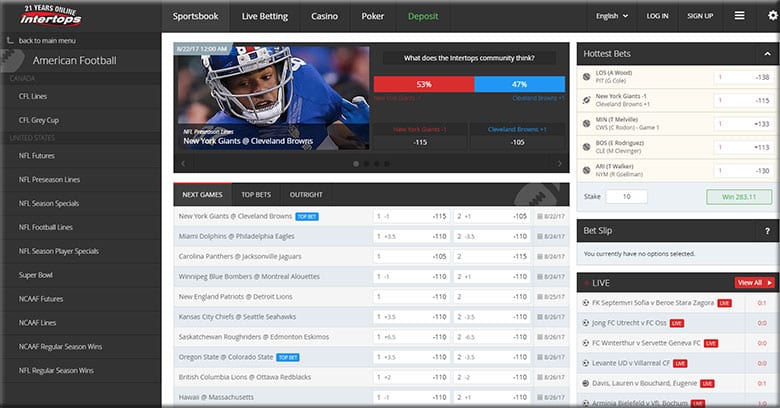Switch to TOP BETS tab
The height and width of the screenshot is (408, 780).
pos(256,195)
